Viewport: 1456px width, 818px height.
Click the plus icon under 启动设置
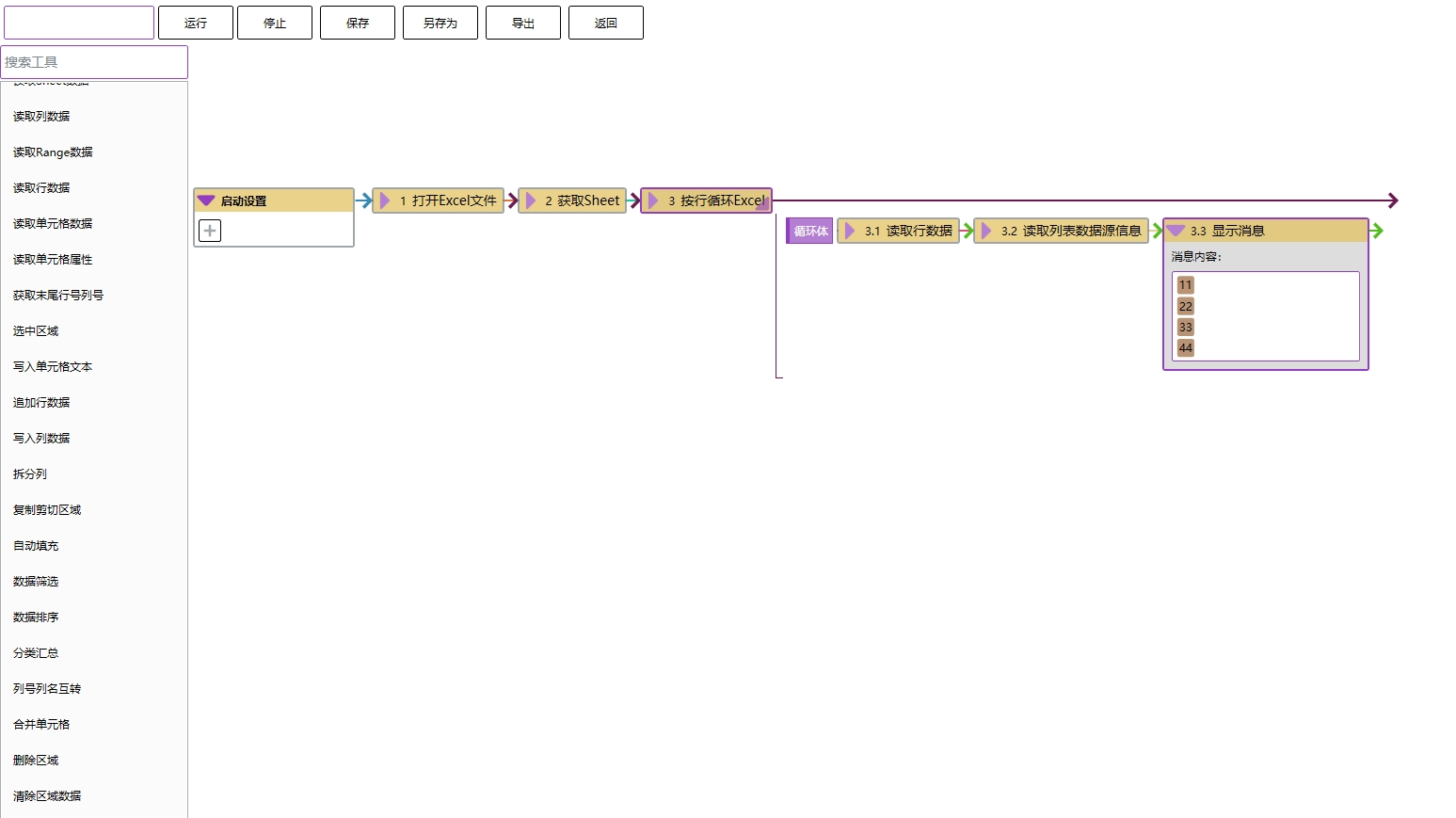pyautogui.click(x=210, y=231)
